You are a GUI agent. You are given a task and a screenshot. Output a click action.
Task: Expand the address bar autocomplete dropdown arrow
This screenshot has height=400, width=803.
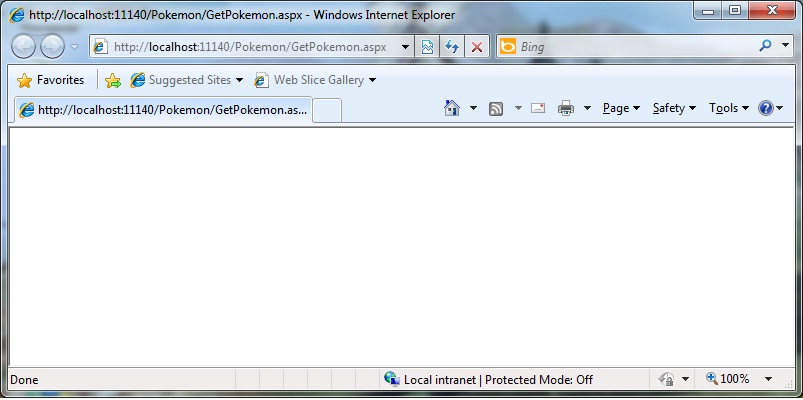[x=405, y=47]
